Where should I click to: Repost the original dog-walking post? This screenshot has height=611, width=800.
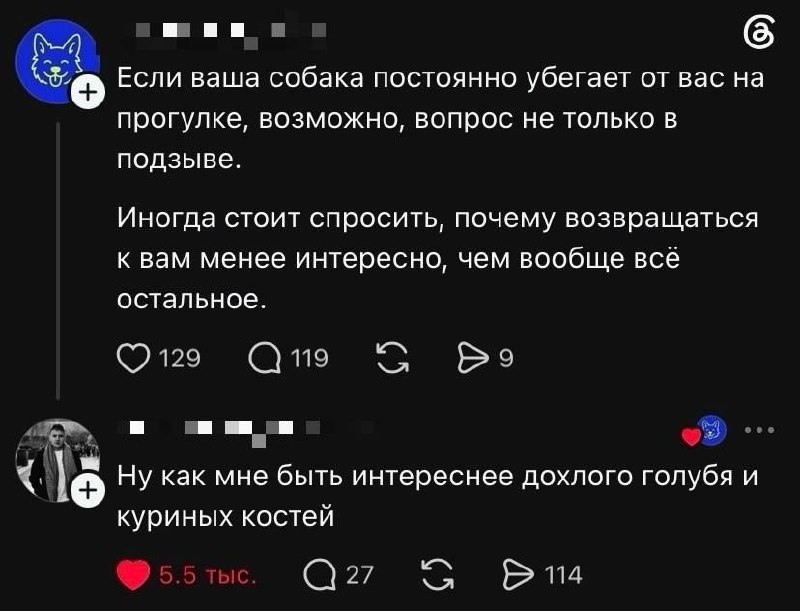click(392, 358)
